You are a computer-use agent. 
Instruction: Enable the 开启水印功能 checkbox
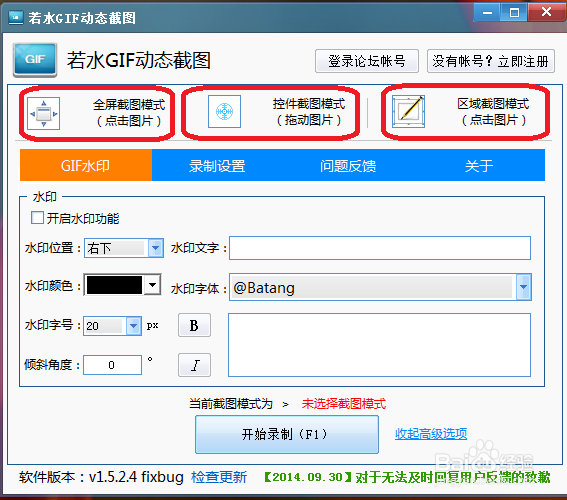(x=37, y=218)
